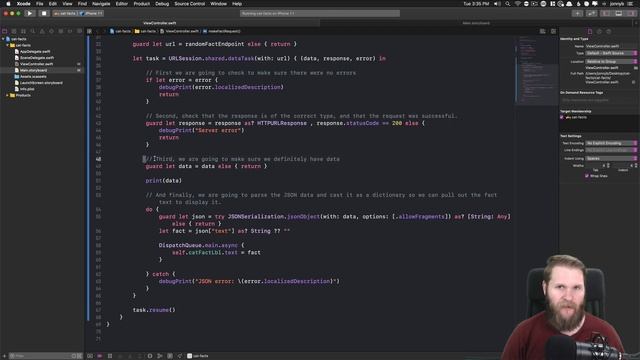Open the Symbol navigator icon
The height and width of the screenshot is (360, 640).
click(x=23, y=31)
